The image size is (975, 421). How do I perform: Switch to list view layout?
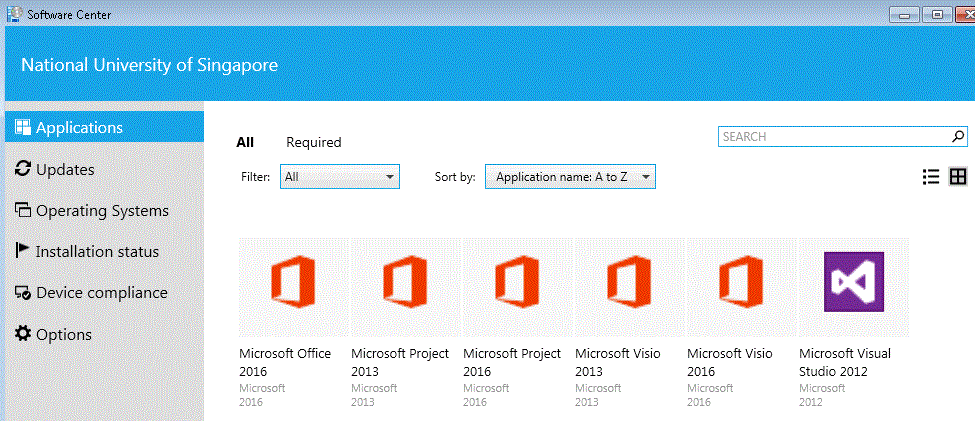tap(930, 177)
